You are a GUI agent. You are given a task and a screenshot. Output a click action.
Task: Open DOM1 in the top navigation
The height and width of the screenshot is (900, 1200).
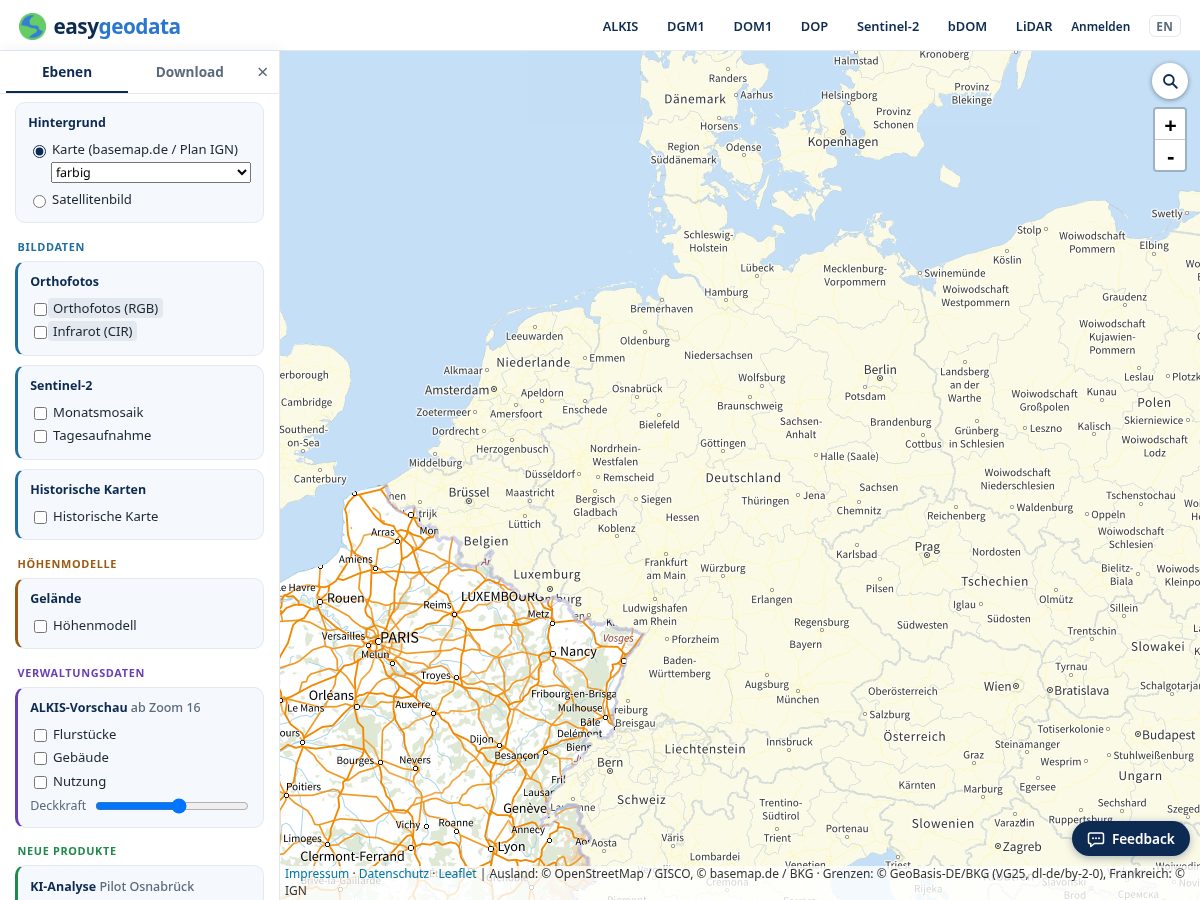(753, 27)
